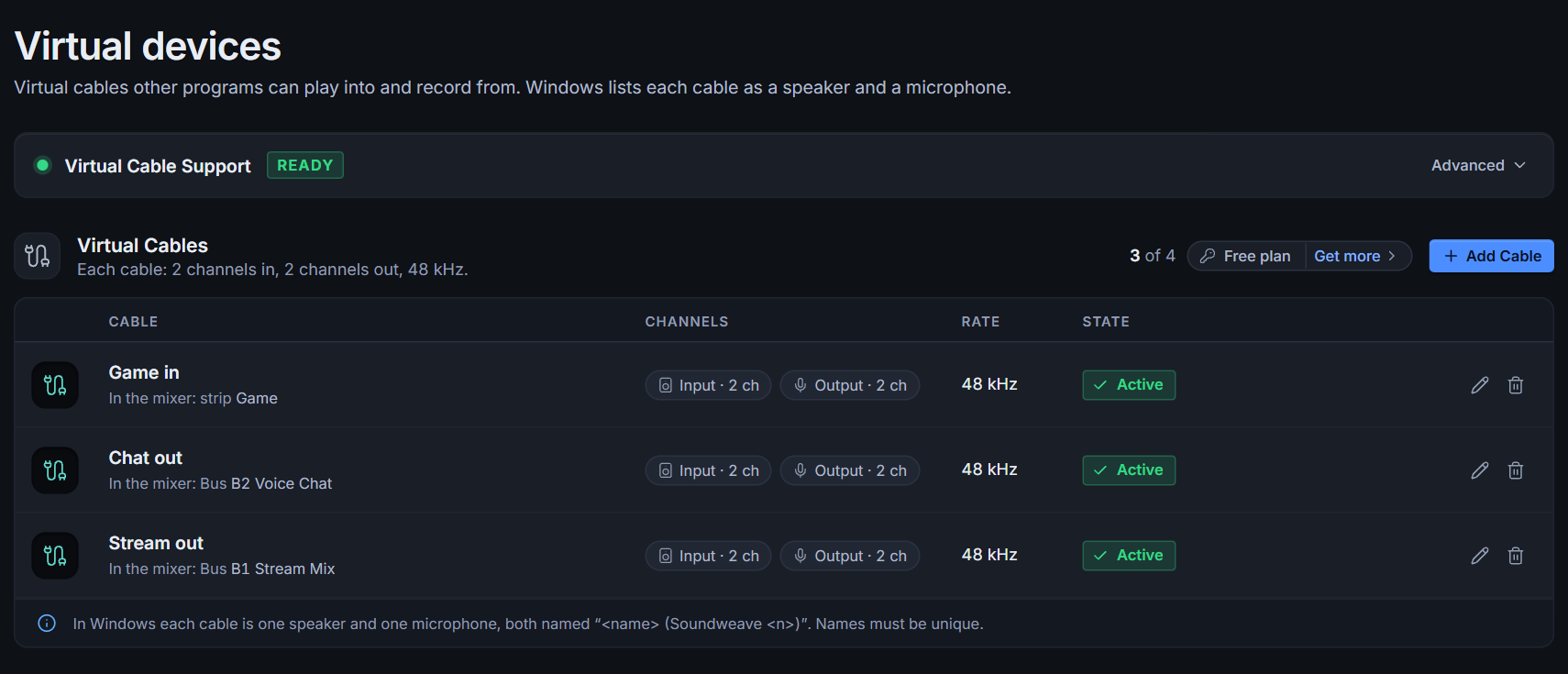The width and height of the screenshot is (1568, 674).
Task: Click Input 2 ch chip for Chat out
Action: (709, 470)
